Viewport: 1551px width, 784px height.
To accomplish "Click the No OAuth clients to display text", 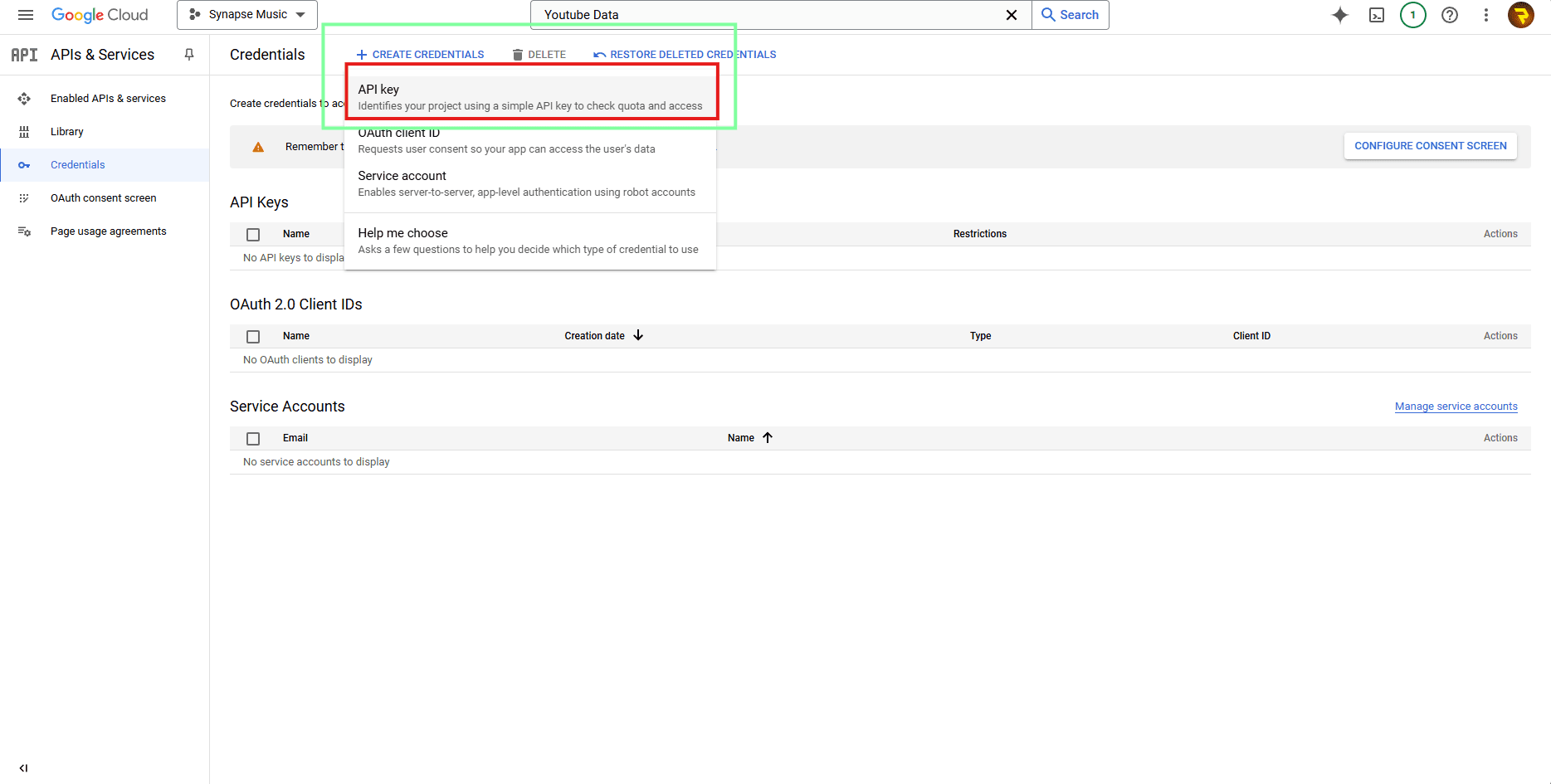I will pos(308,360).
